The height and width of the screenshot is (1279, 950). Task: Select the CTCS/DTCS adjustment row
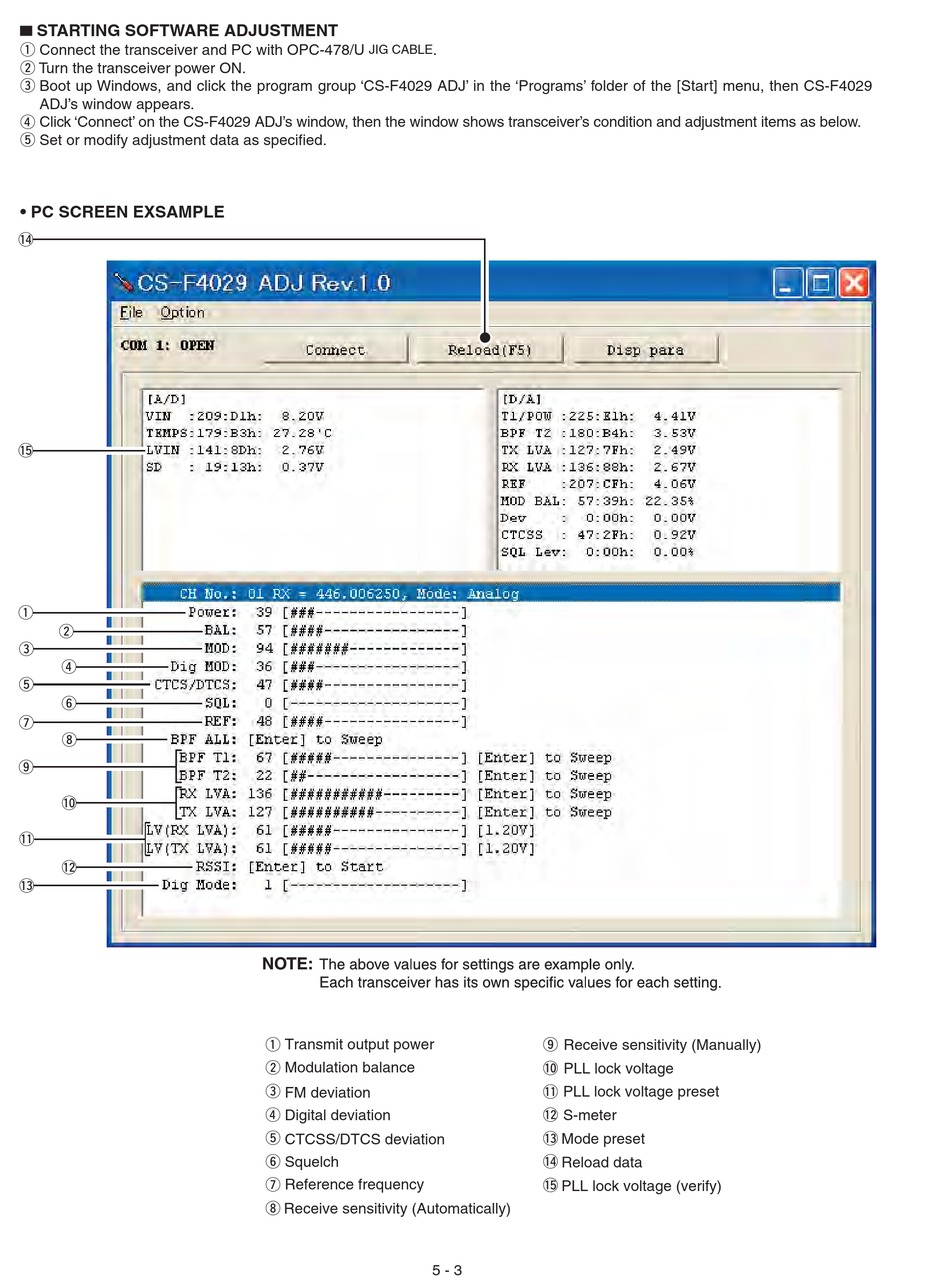click(310, 685)
